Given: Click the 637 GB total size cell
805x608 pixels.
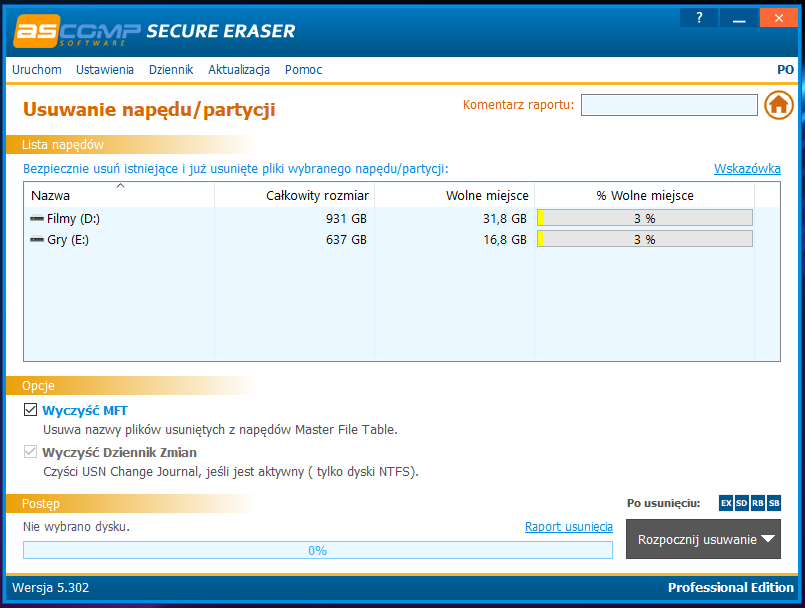Looking at the screenshot, I should point(346,240).
